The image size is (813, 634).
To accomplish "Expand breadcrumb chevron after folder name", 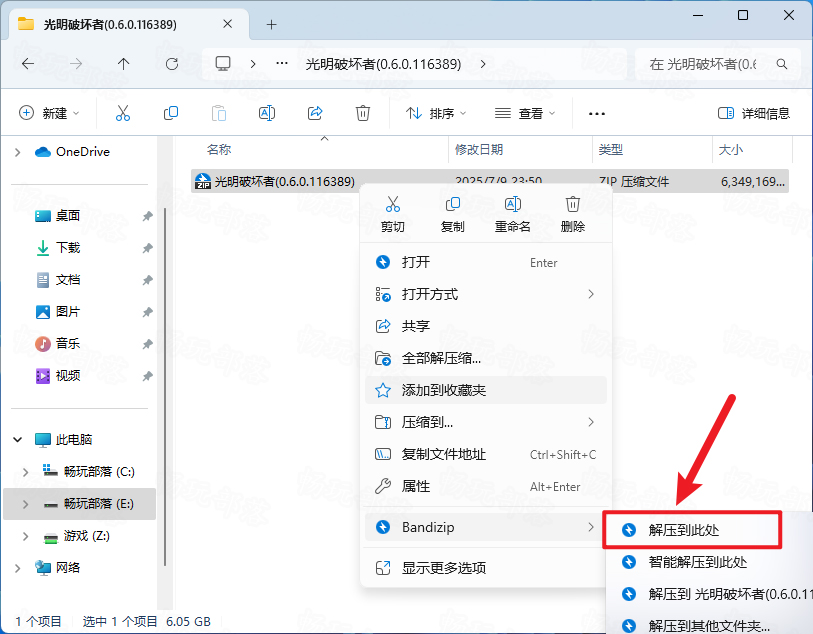I will [x=483, y=64].
